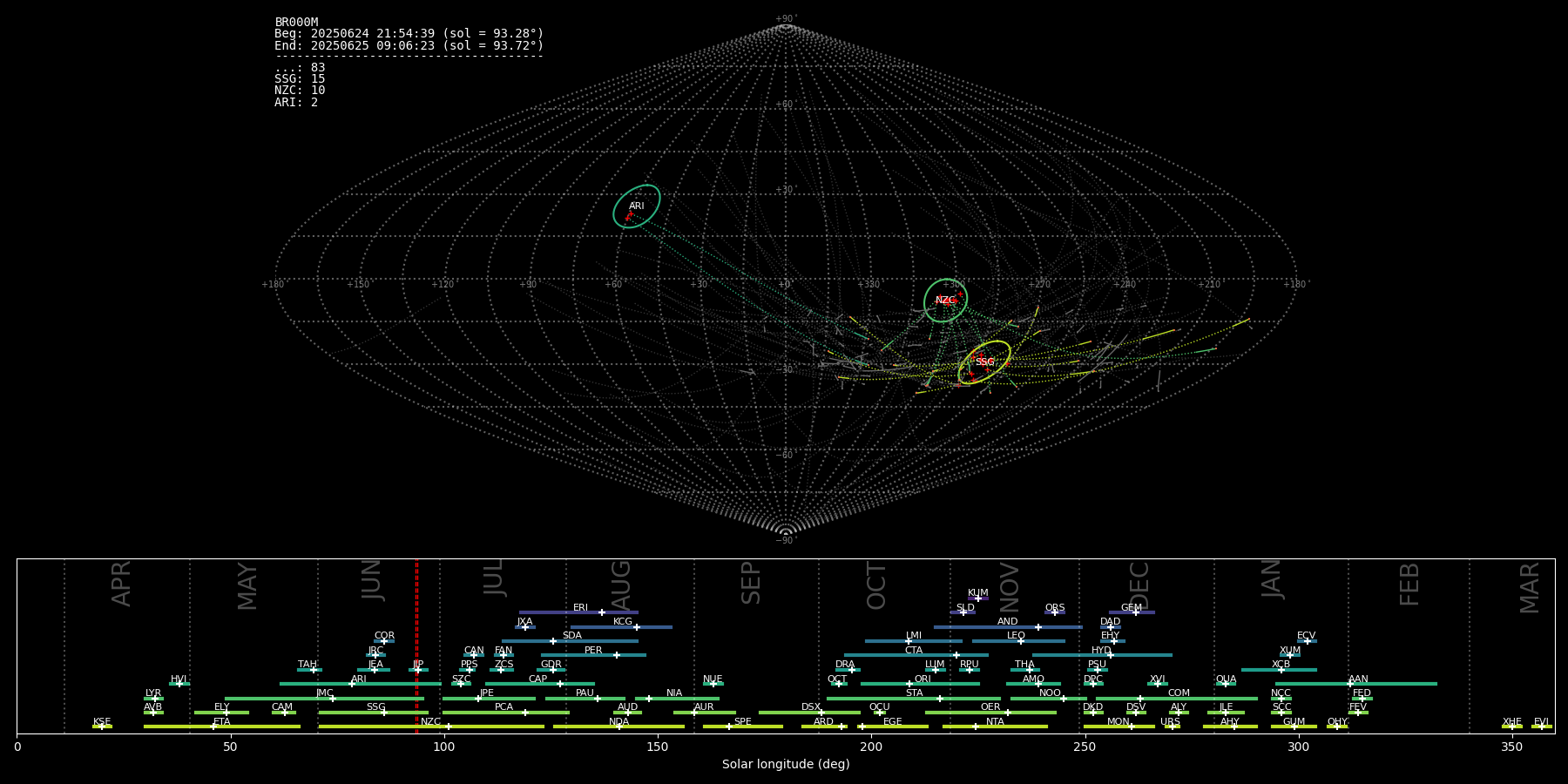Click the NZC radiant label on sky map

(x=946, y=301)
